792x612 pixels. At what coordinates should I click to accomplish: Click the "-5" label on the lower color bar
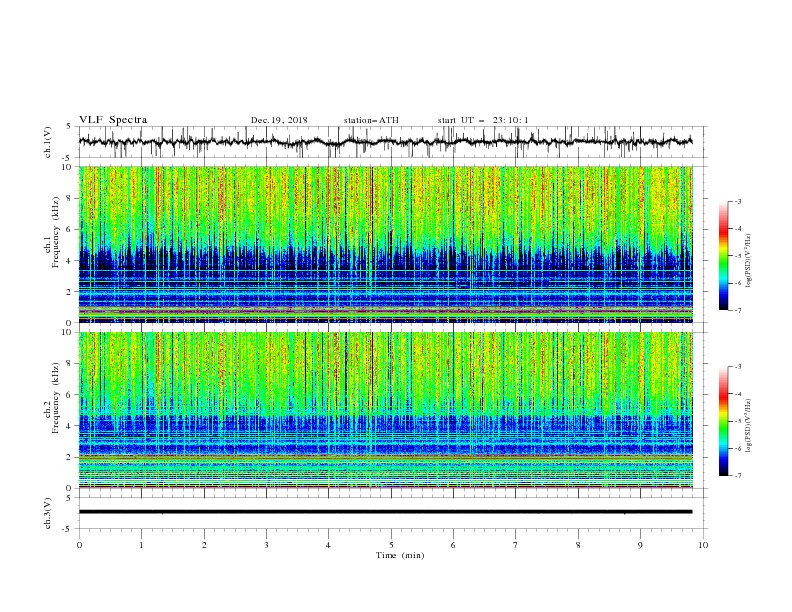pos(738,421)
